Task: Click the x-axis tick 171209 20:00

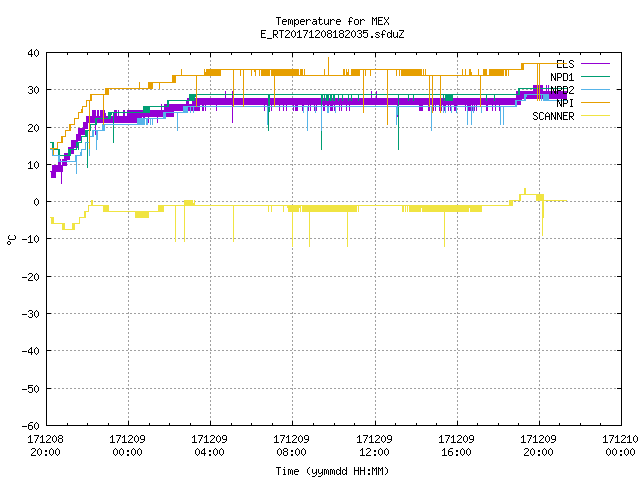Action: tap(538, 446)
